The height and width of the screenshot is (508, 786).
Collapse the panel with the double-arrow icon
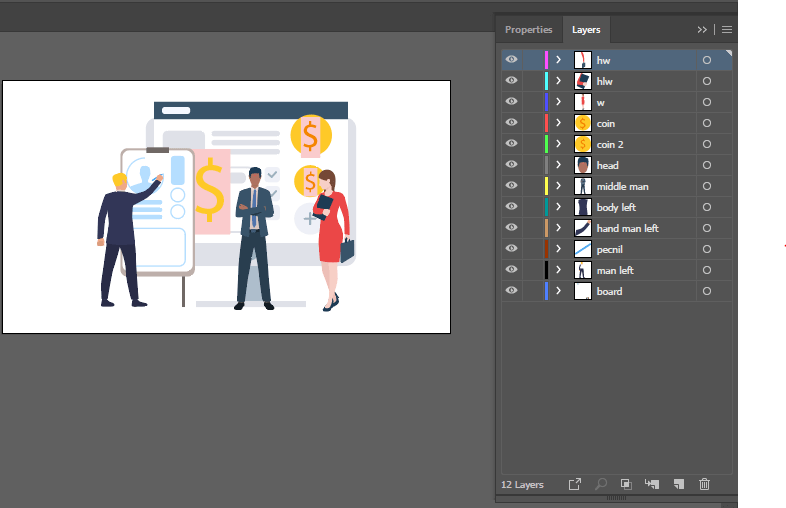[702, 30]
